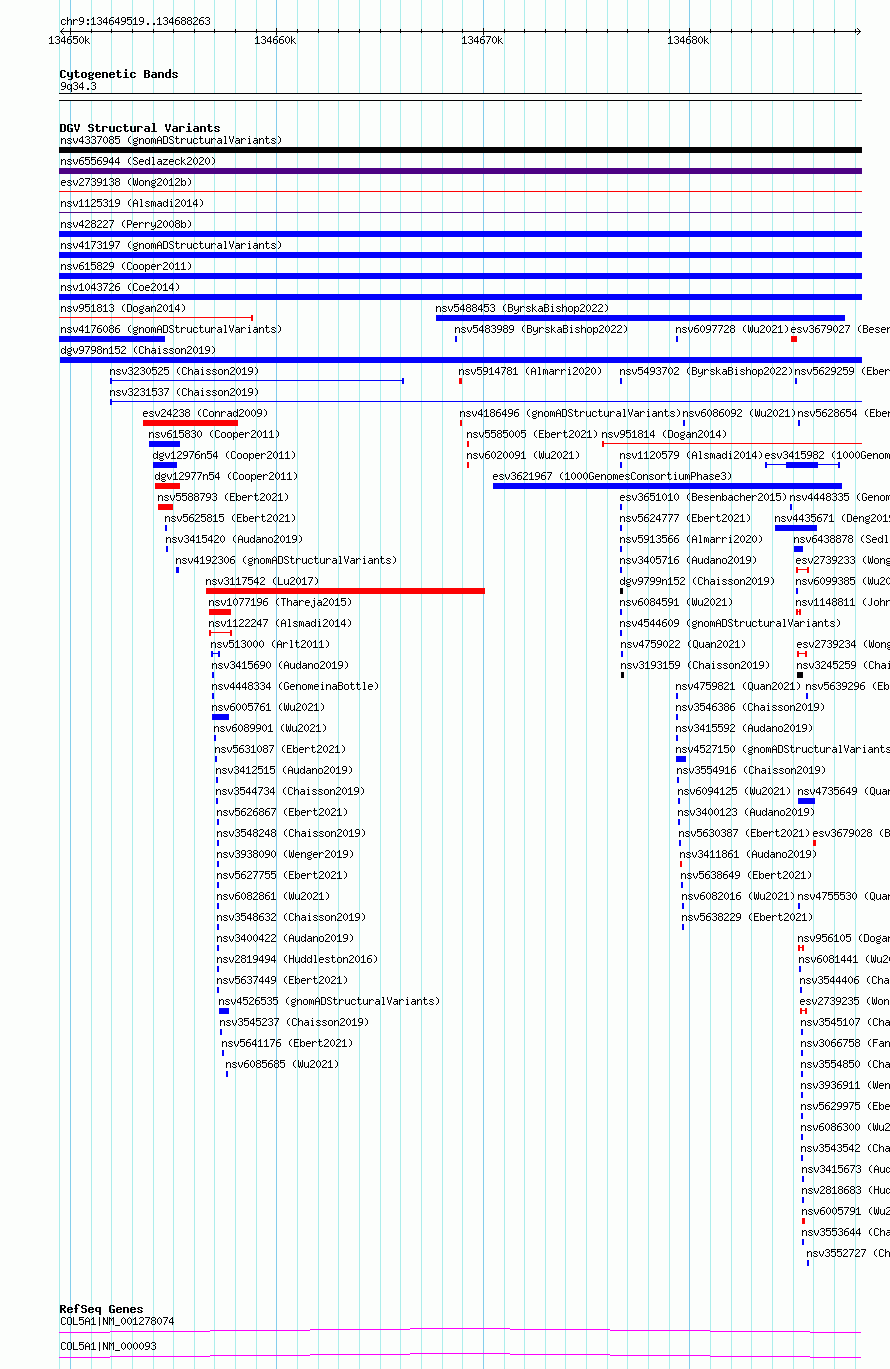Open nsv1125319 (Alsmadi2014) variant
The image size is (890, 1369).
[x=131, y=203]
